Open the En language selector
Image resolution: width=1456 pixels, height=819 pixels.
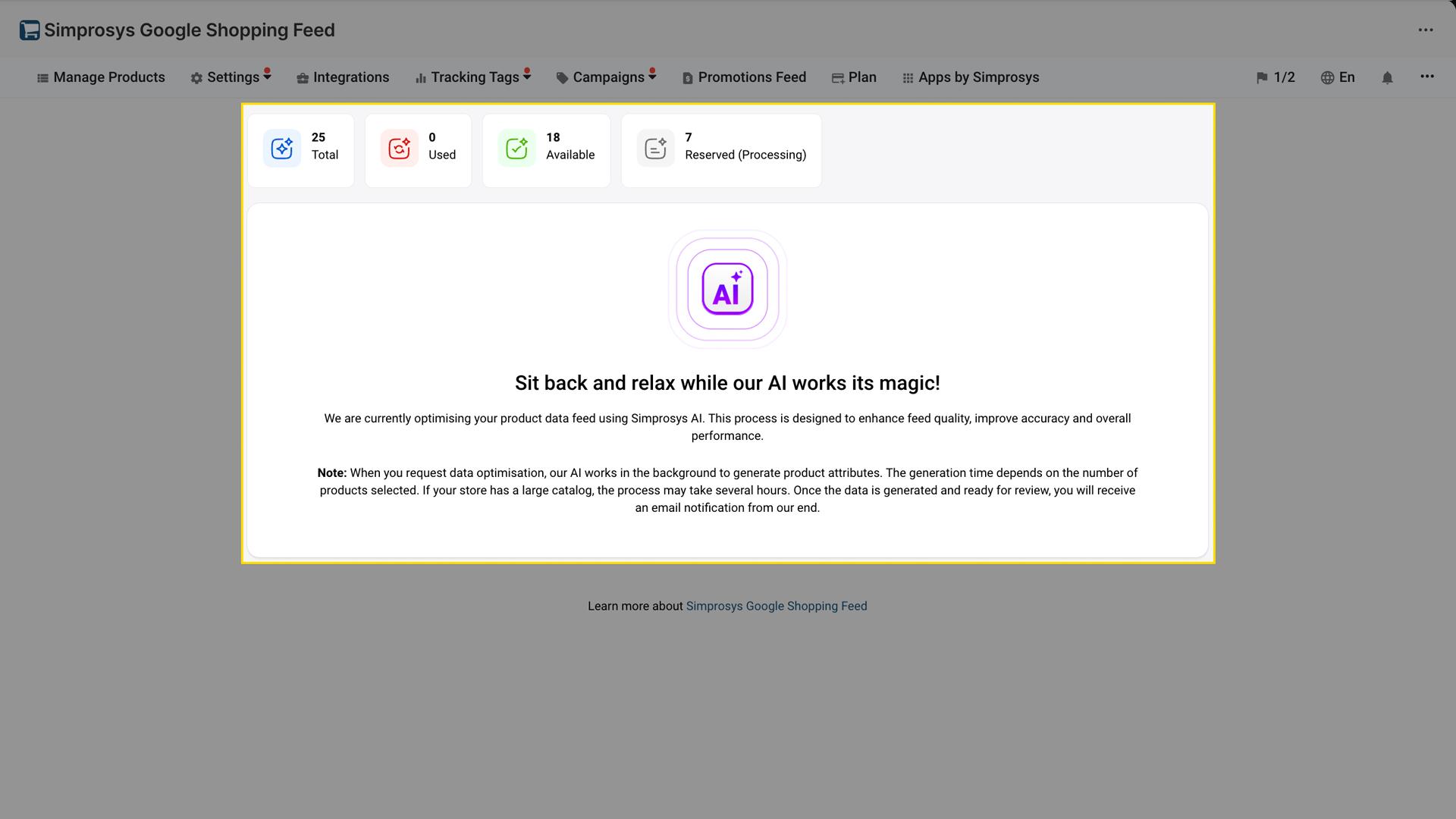[1338, 77]
